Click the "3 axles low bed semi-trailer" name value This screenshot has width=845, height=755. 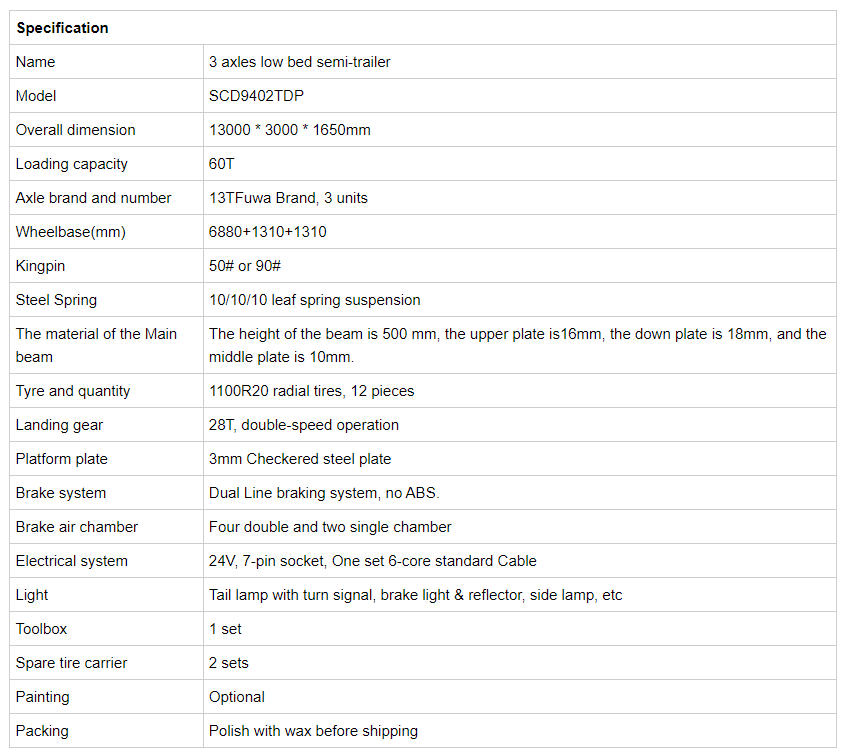pos(299,62)
